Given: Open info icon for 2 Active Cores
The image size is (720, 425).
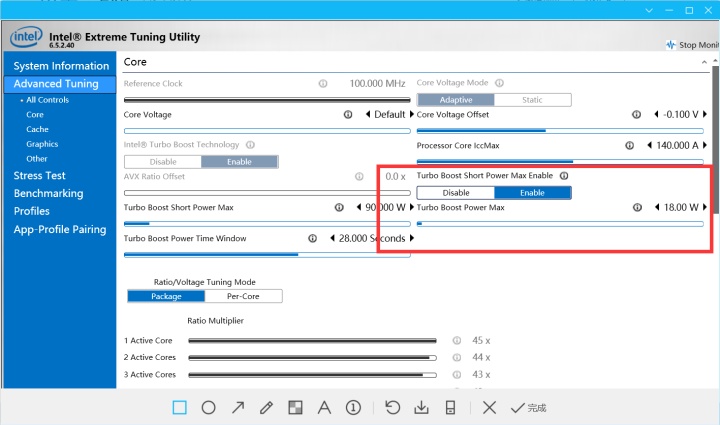Looking at the screenshot, I should click(x=456, y=357).
